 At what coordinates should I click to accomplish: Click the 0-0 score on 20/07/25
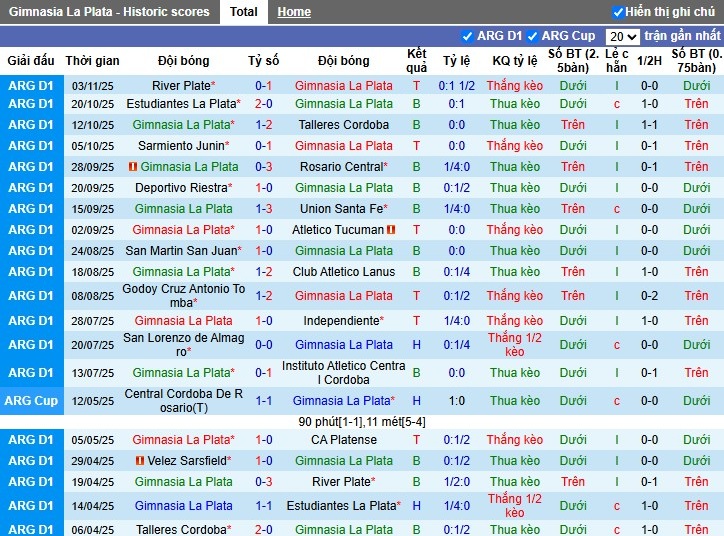(264, 345)
